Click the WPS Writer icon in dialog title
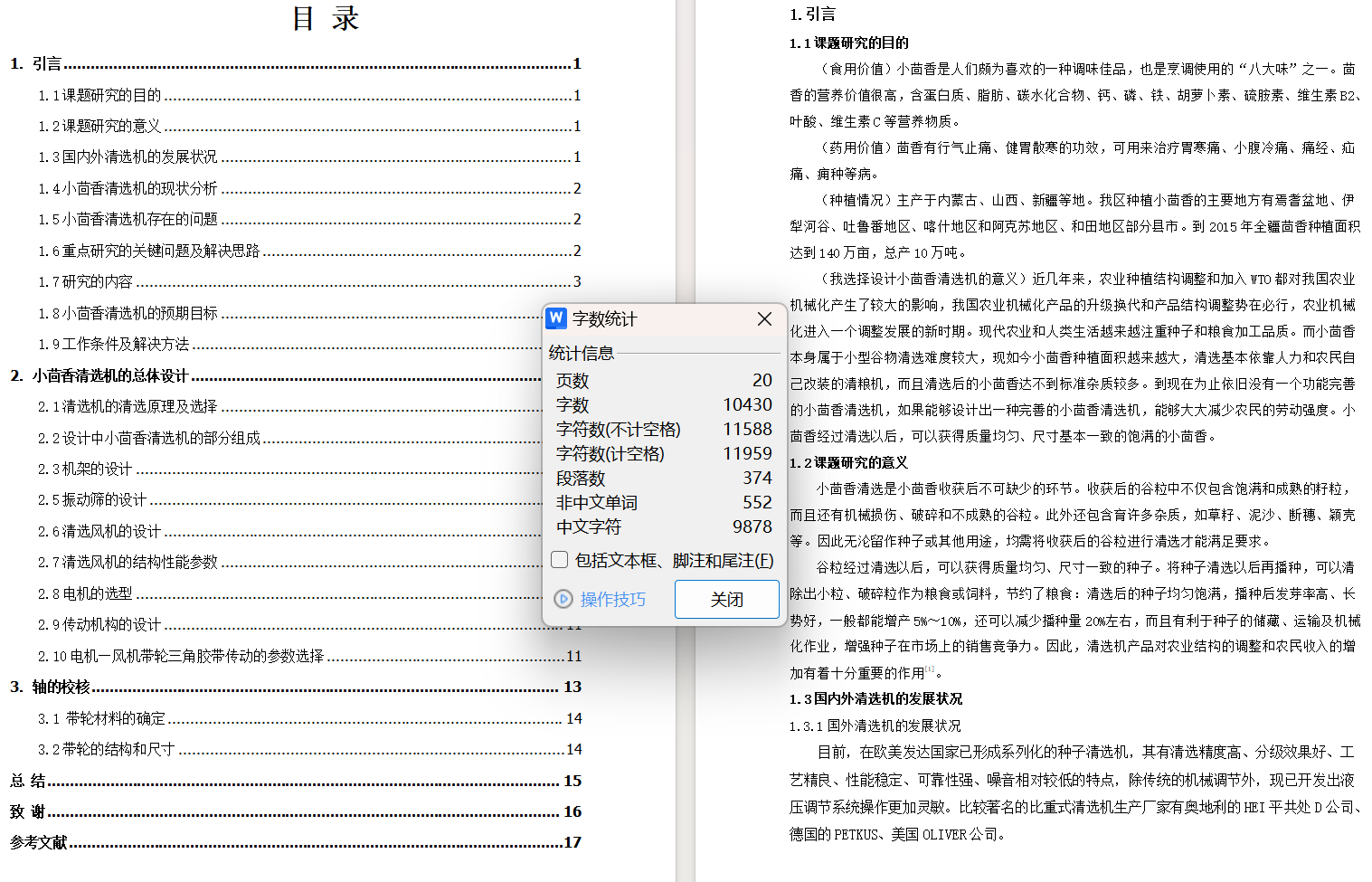This screenshot has width=1372, height=882. (556, 318)
